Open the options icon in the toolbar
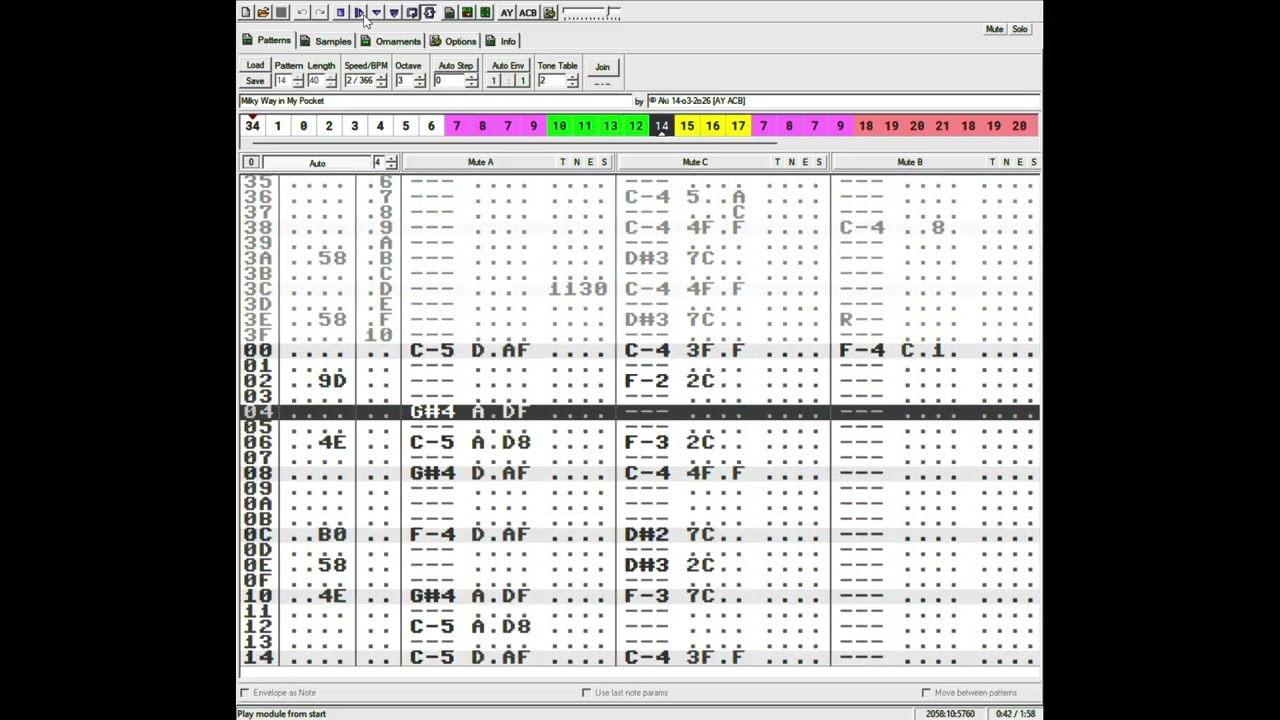This screenshot has height=720, width=1280. [x=550, y=12]
